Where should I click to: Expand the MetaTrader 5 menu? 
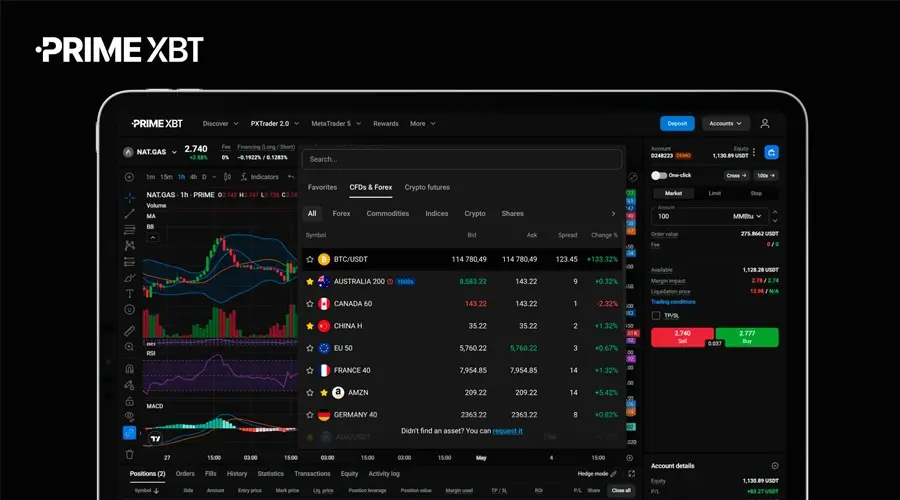pyautogui.click(x=336, y=123)
